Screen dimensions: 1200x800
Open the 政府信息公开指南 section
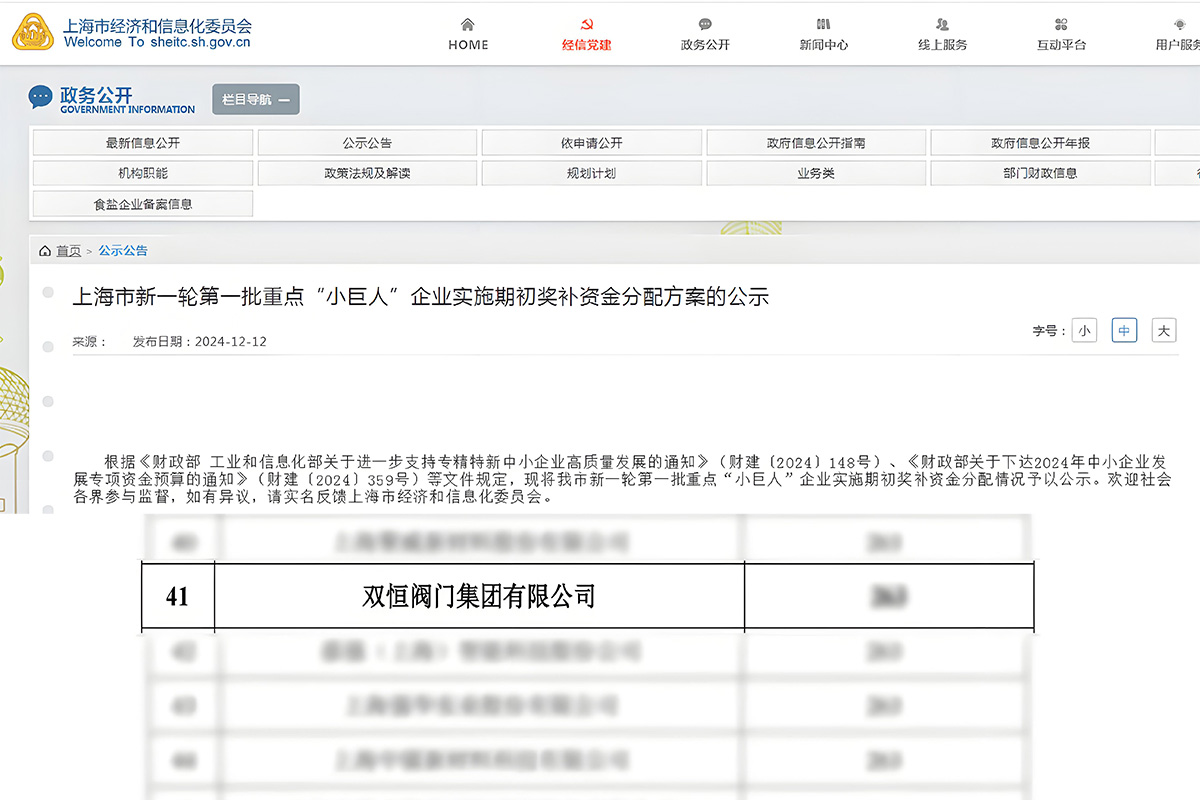(816, 143)
